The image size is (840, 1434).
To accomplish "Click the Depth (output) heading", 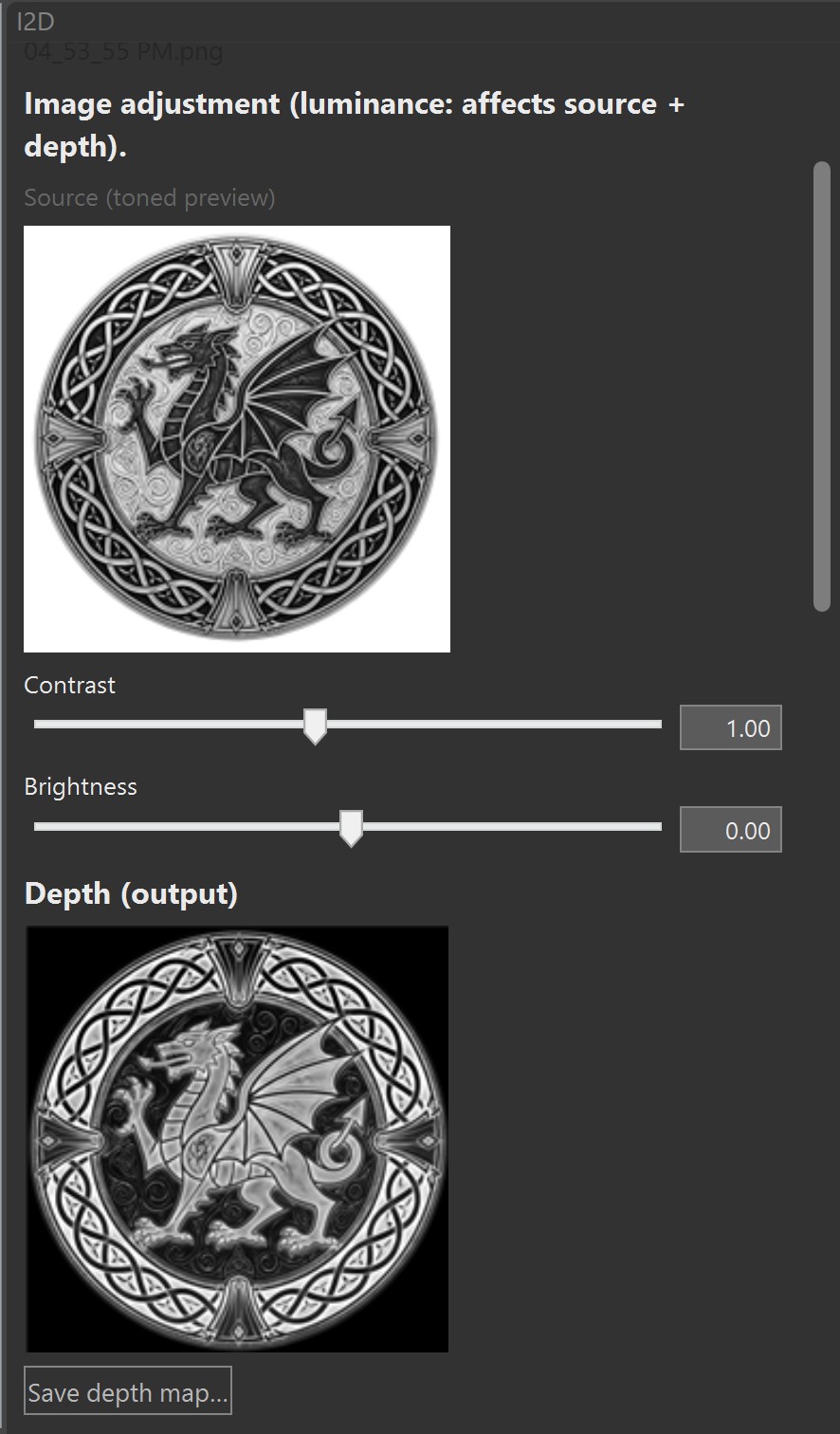I will (x=131, y=893).
